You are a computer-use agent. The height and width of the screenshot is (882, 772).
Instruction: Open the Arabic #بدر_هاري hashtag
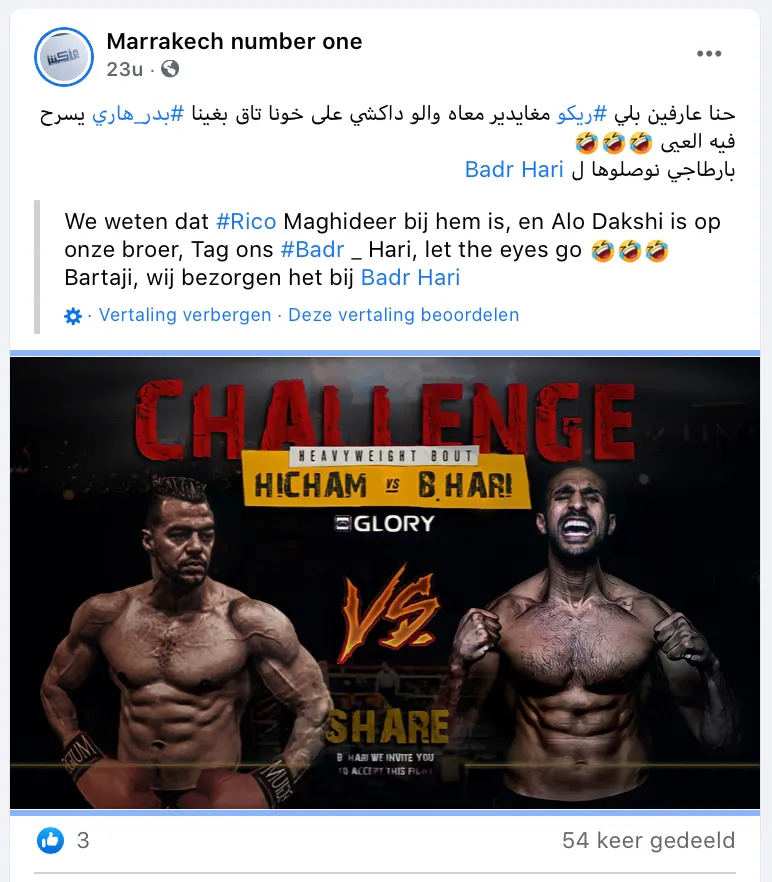click(x=138, y=114)
